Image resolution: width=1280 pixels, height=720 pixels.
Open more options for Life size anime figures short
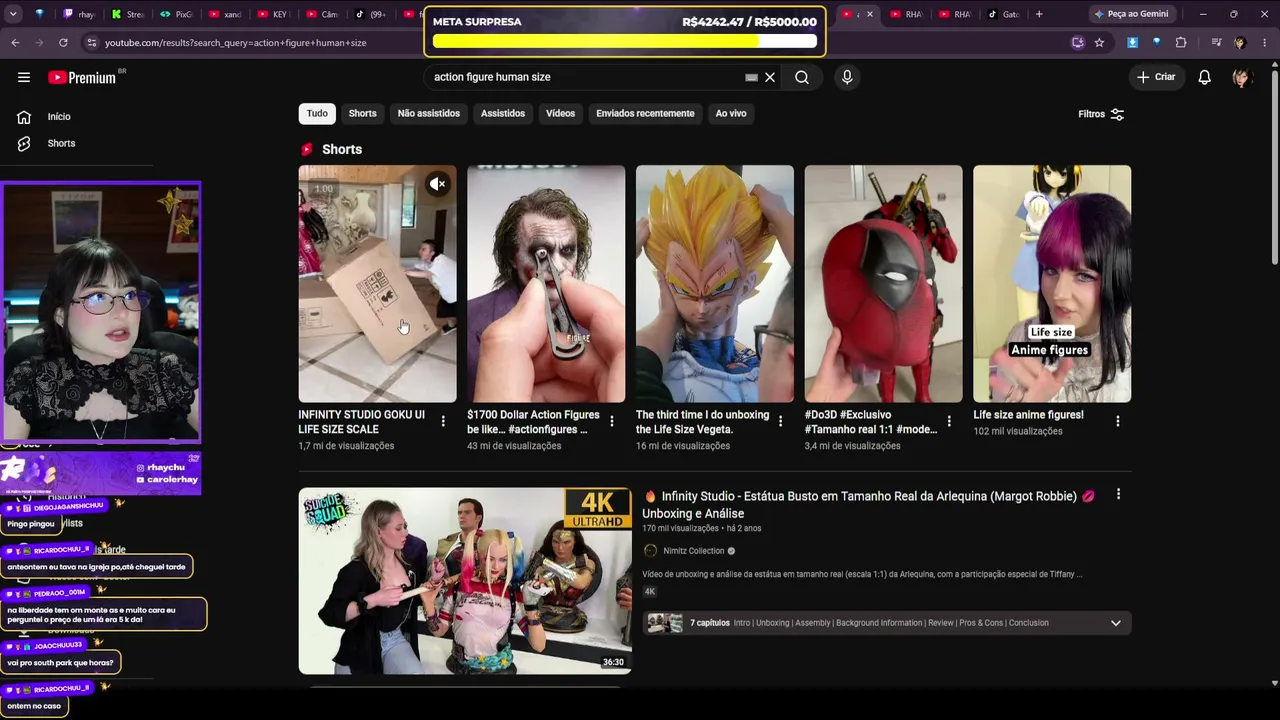[1118, 421]
